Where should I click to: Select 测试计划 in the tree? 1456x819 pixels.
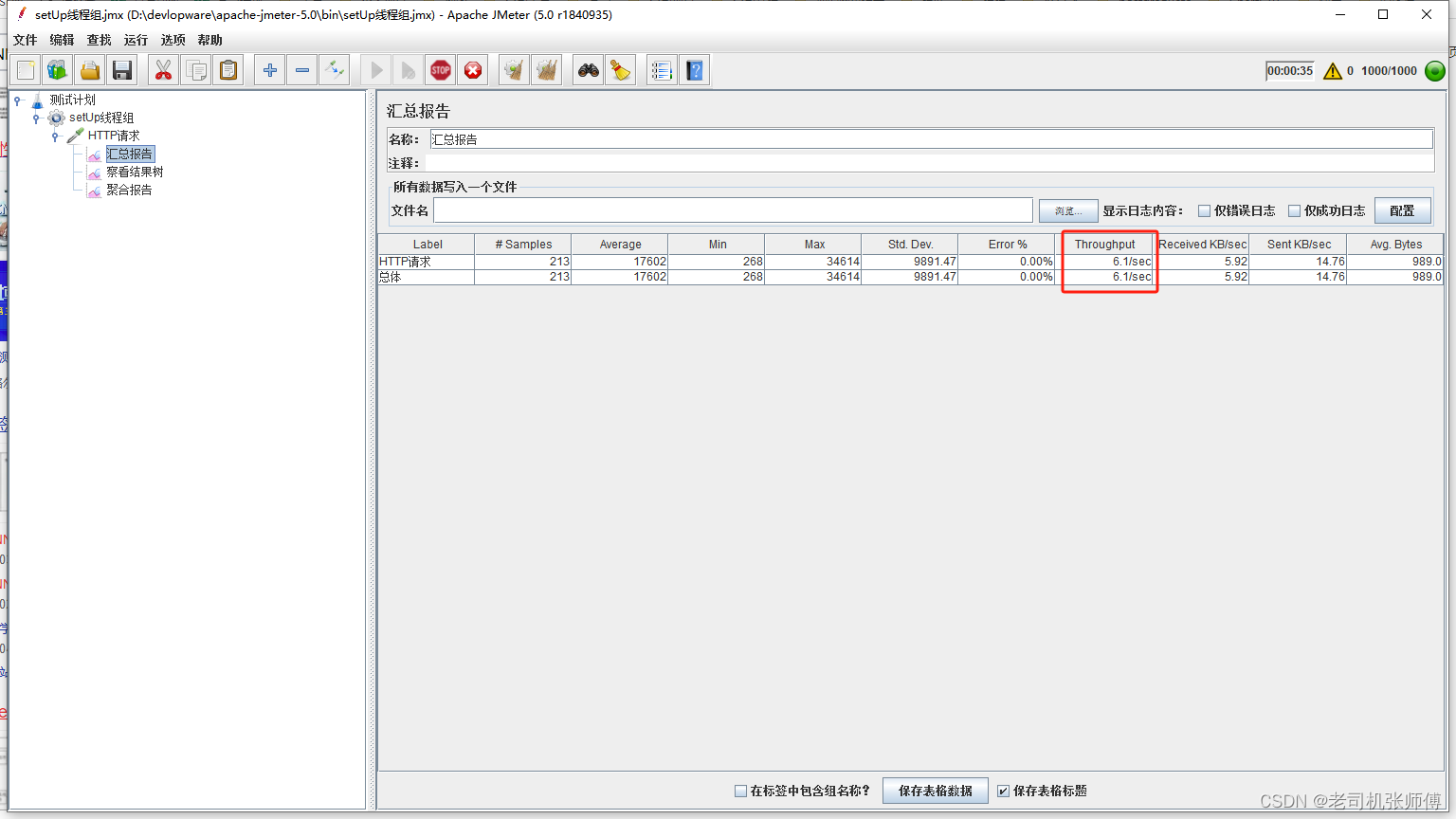pos(73,100)
